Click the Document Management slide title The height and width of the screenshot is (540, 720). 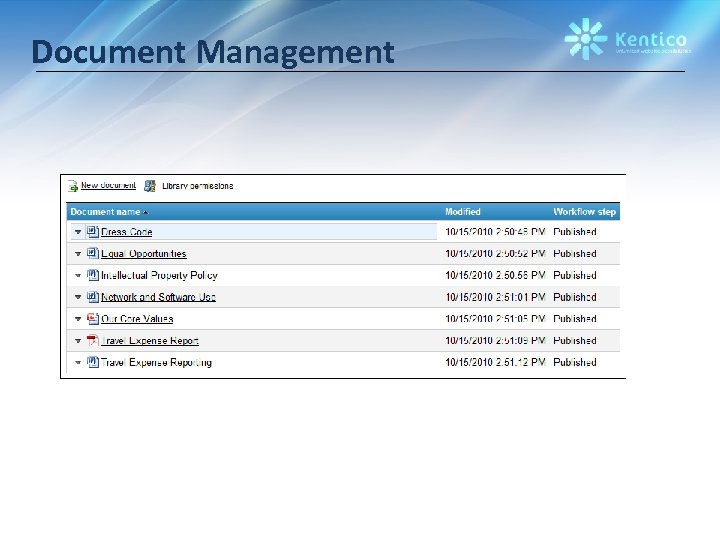(x=213, y=52)
